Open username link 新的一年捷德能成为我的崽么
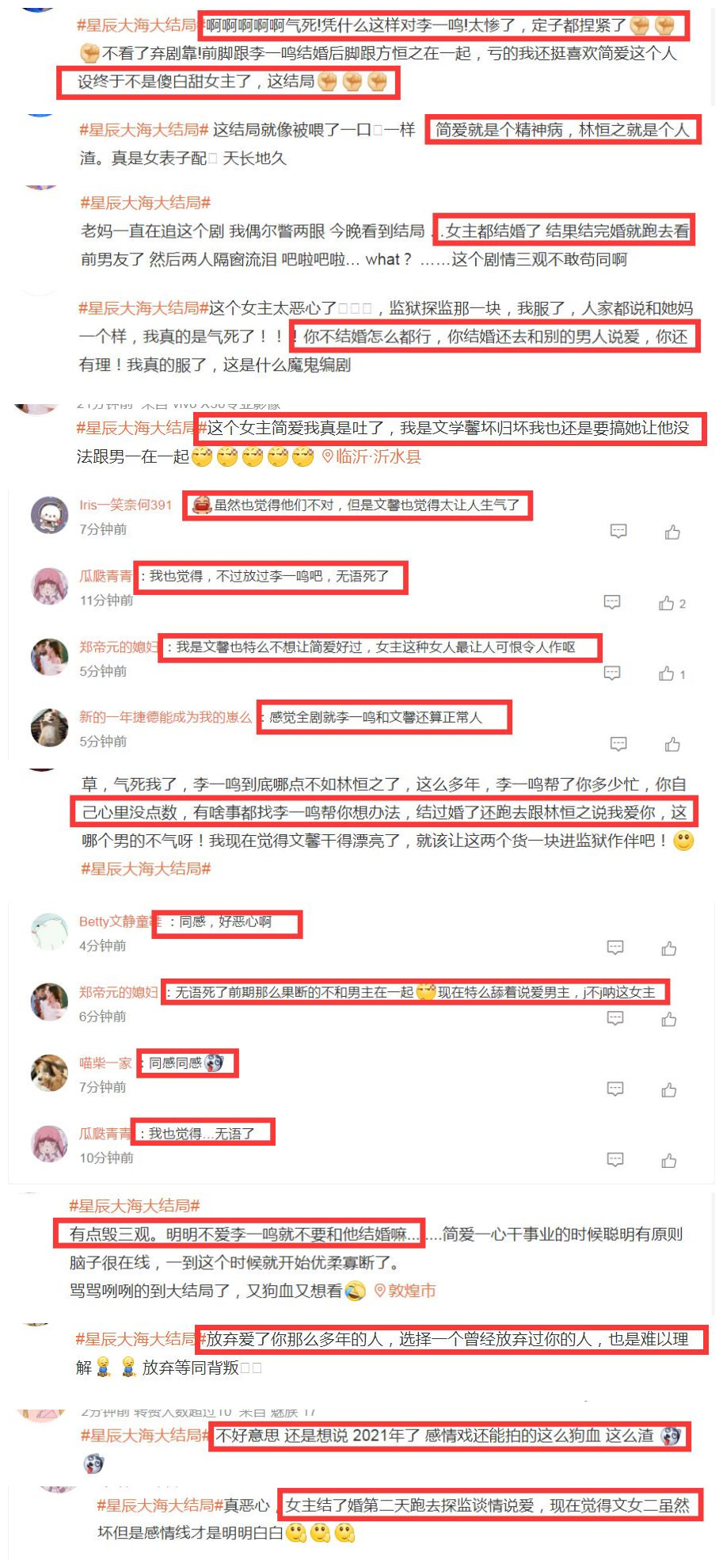Screen dimensions: 723x1568 coord(166,717)
